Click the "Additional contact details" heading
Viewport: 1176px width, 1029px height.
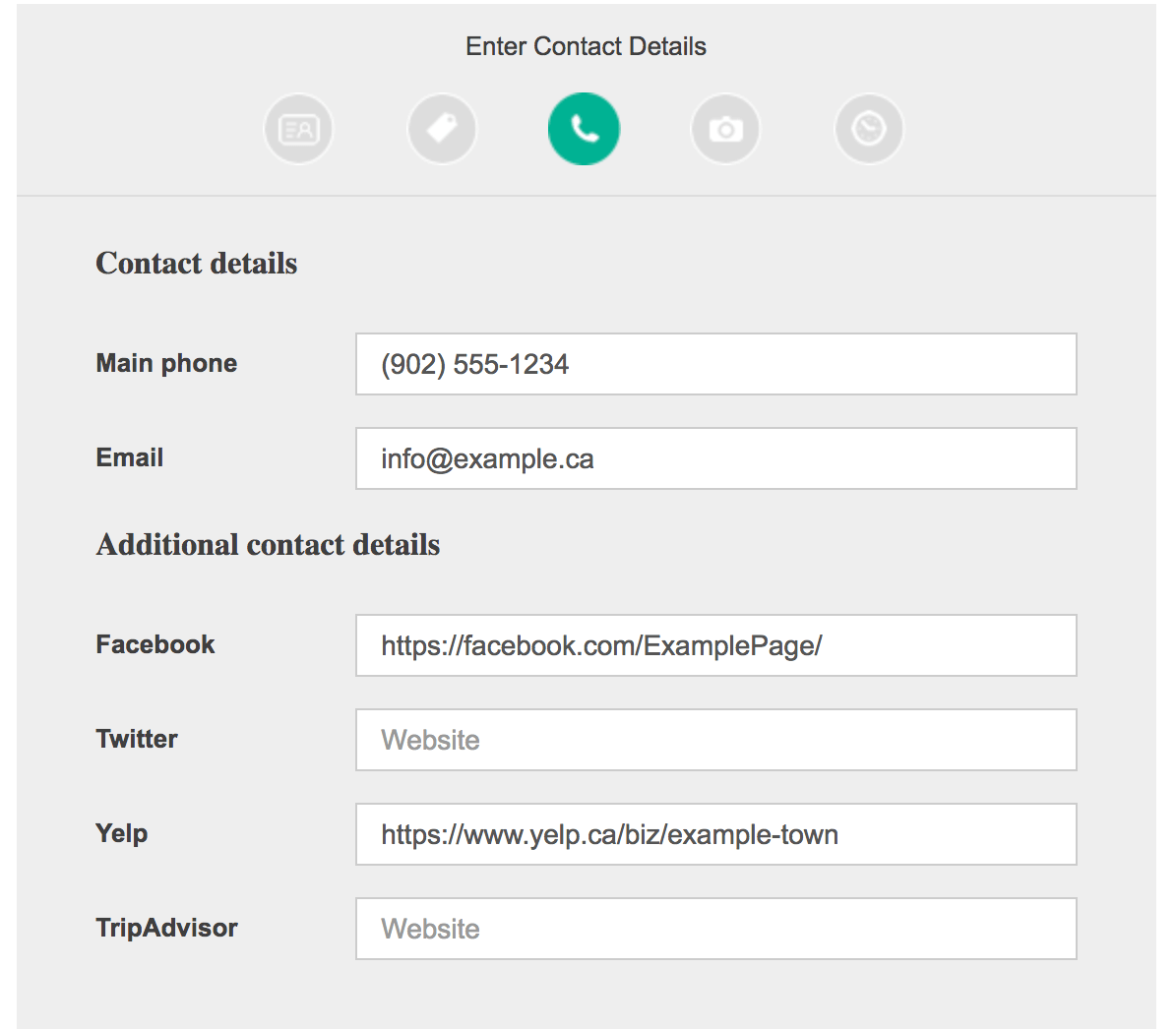pyautogui.click(x=268, y=544)
